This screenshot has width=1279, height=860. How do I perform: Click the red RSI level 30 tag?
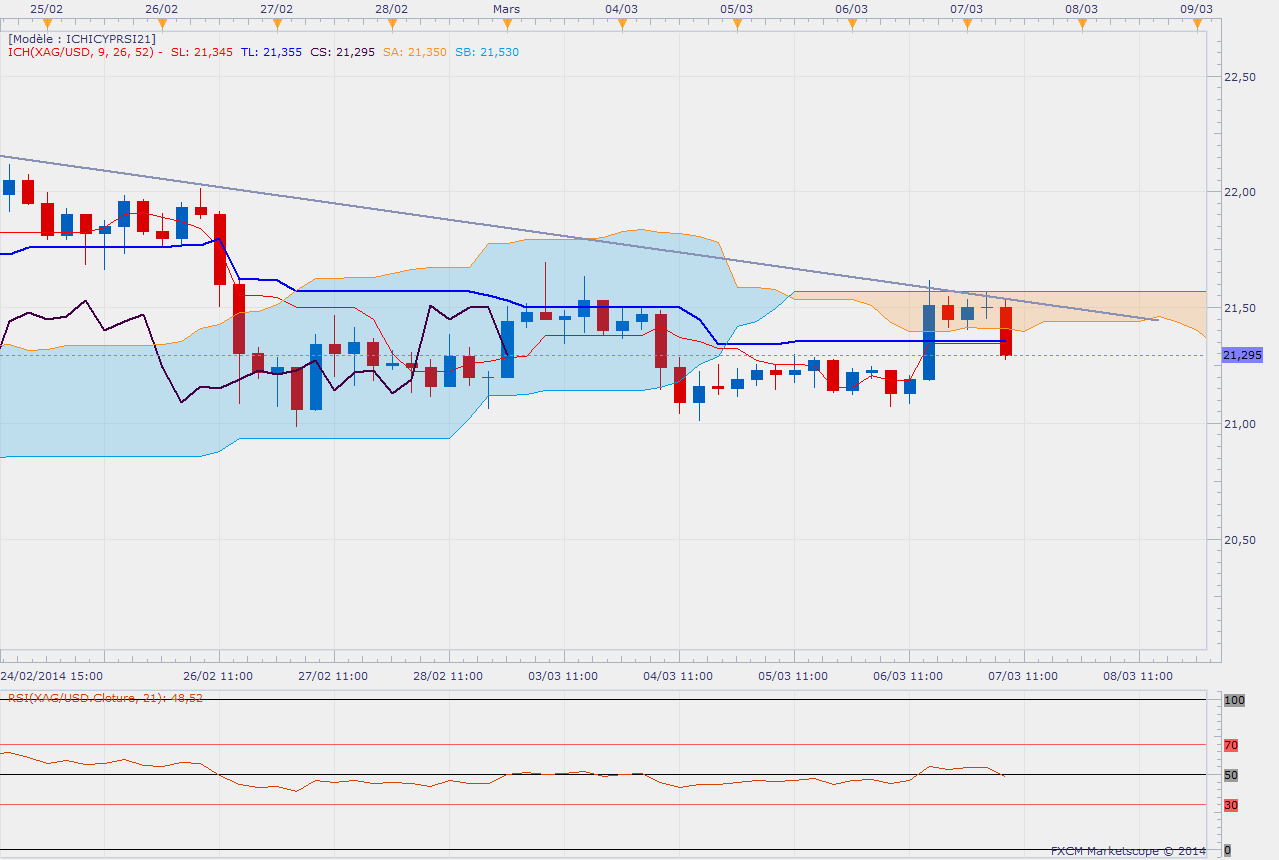(x=1230, y=805)
